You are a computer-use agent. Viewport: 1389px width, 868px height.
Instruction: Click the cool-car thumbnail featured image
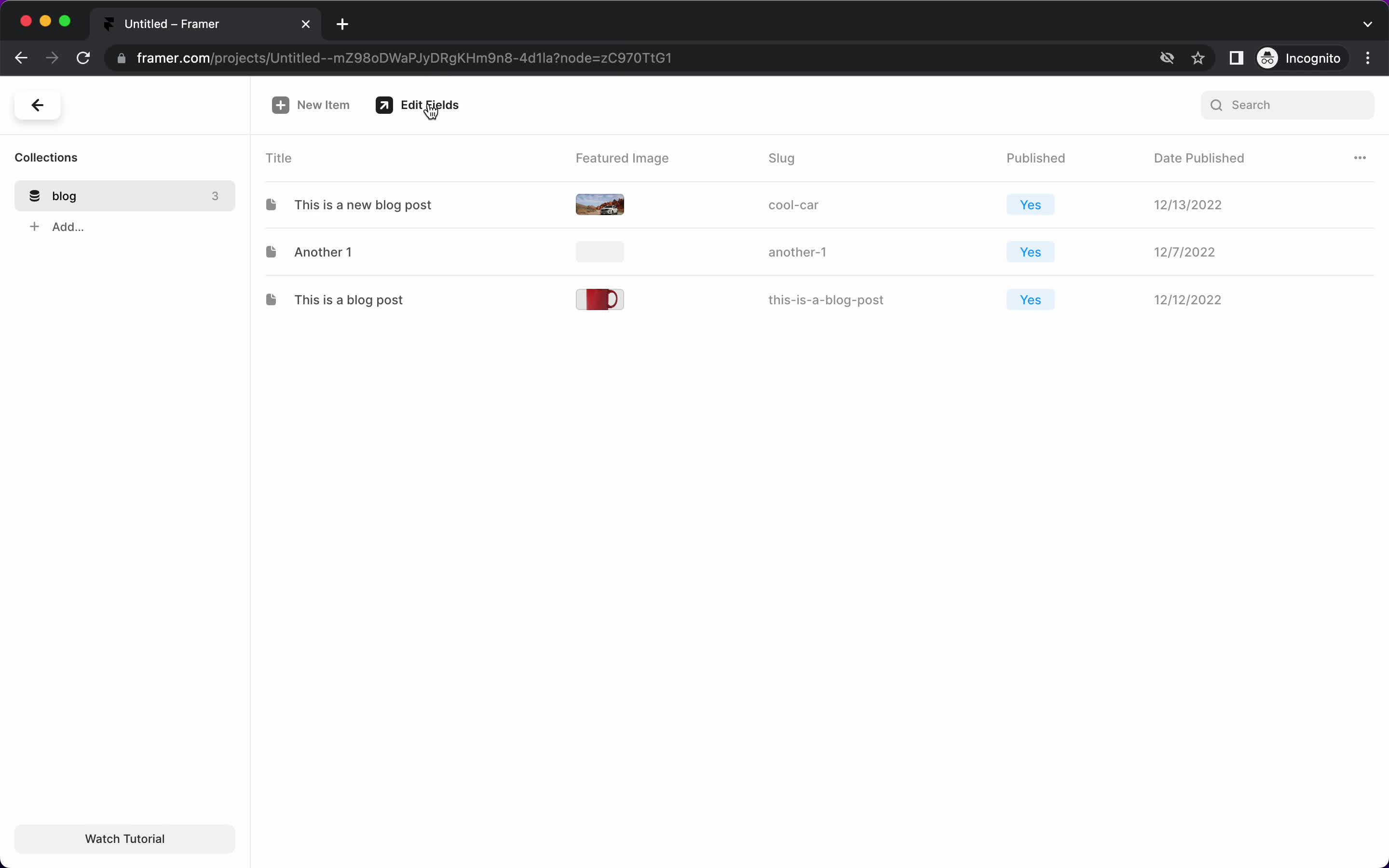point(600,205)
